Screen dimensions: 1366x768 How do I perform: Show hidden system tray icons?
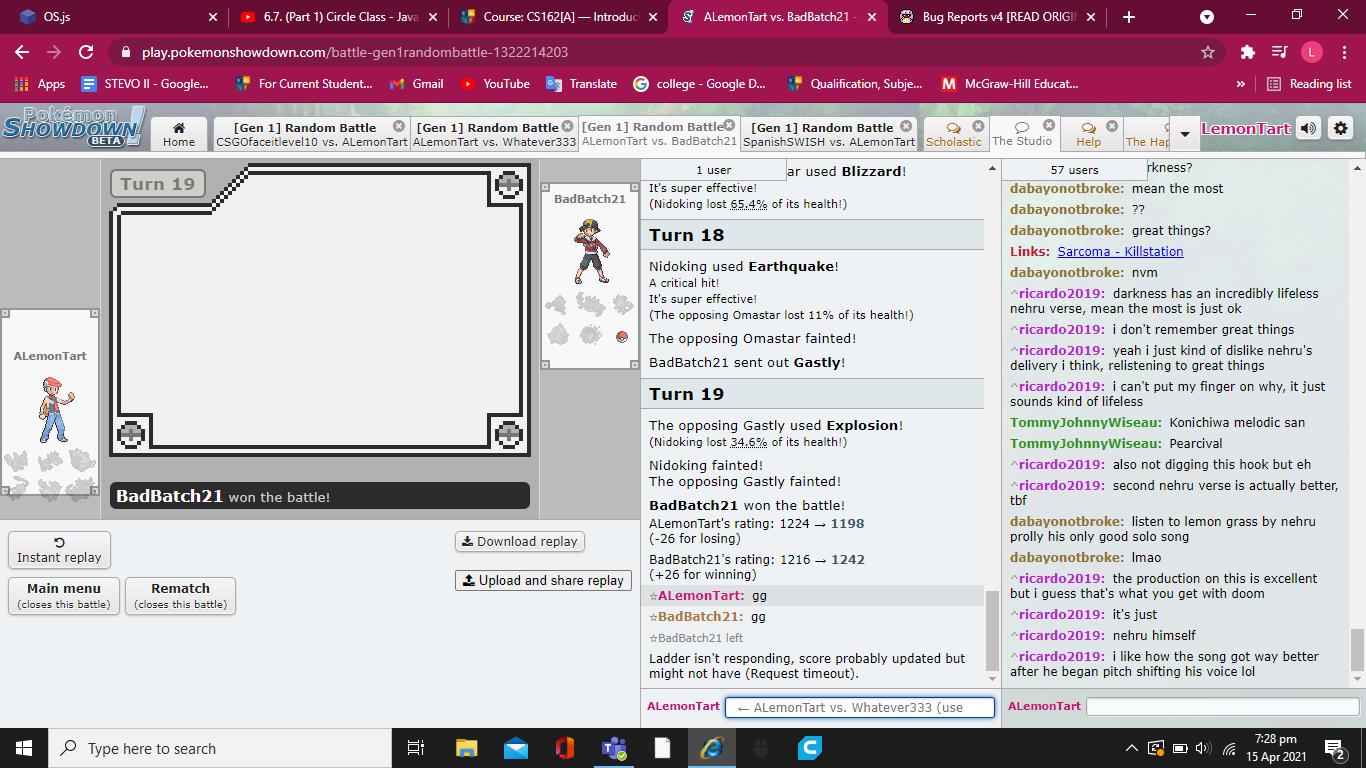pyautogui.click(x=1131, y=748)
